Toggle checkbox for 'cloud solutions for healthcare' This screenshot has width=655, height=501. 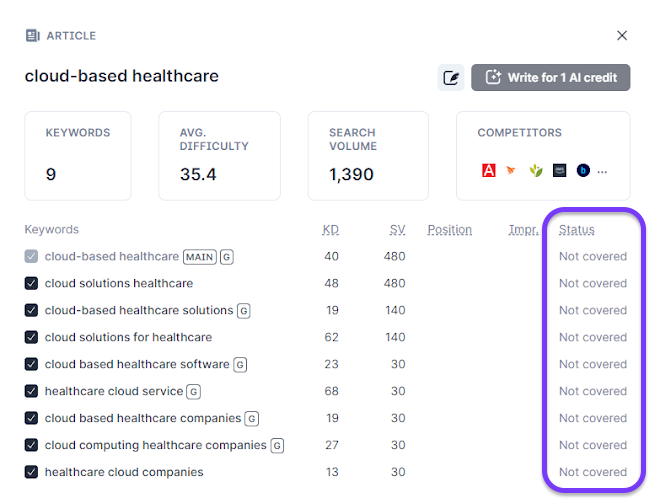click(31, 337)
